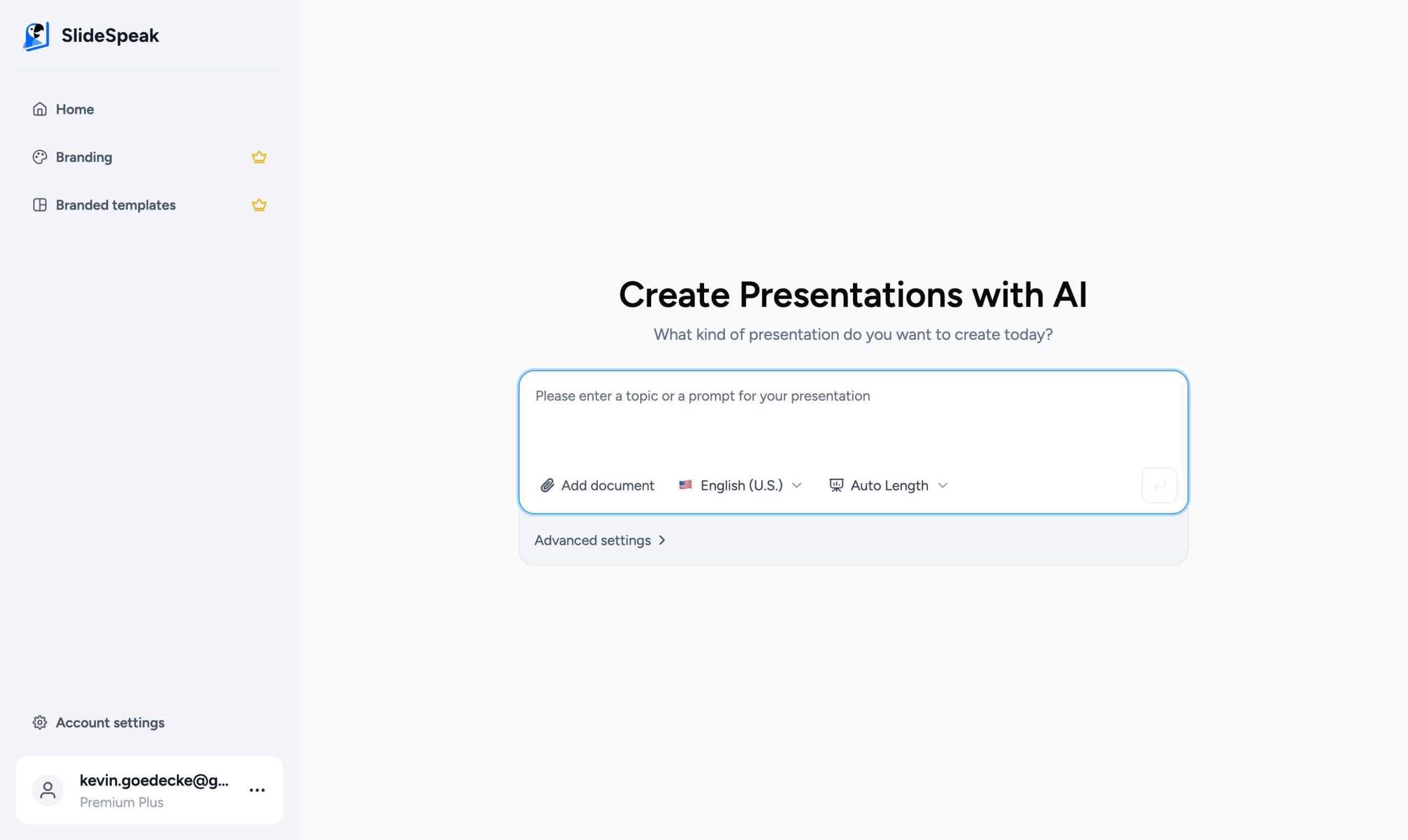Click the US flag icon in the prompt bar
This screenshot has width=1408, height=840.
686,485
